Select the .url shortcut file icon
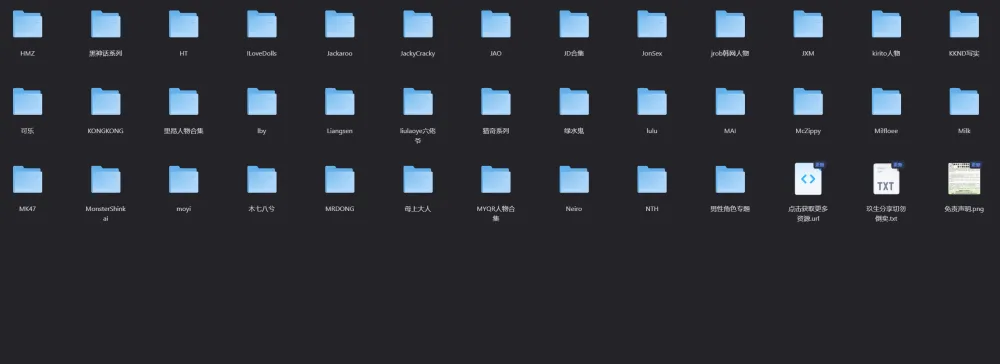Image resolution: width=1000 pixels, height=364 pixels. pyautogui.click(x=809, y=178)
